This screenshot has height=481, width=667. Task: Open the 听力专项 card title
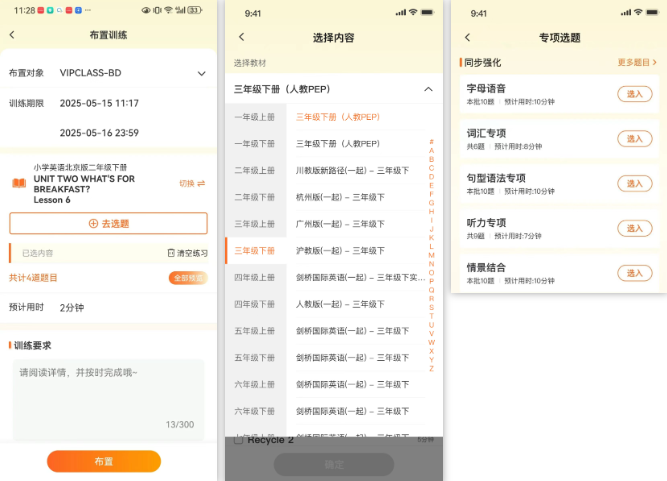pos(486,223)
